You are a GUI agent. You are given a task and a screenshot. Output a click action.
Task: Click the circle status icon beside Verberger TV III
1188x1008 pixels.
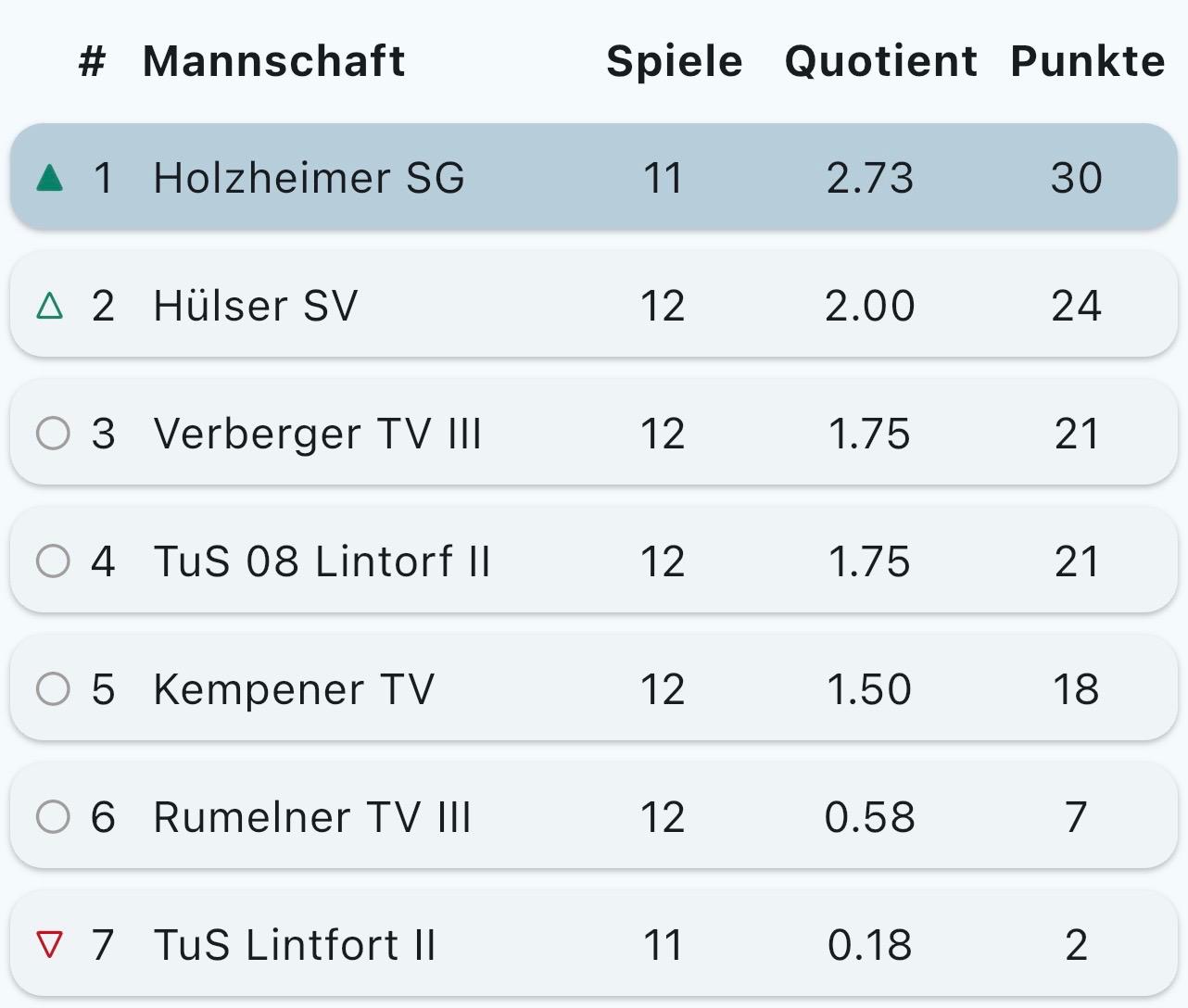click(x=53, y=433)
